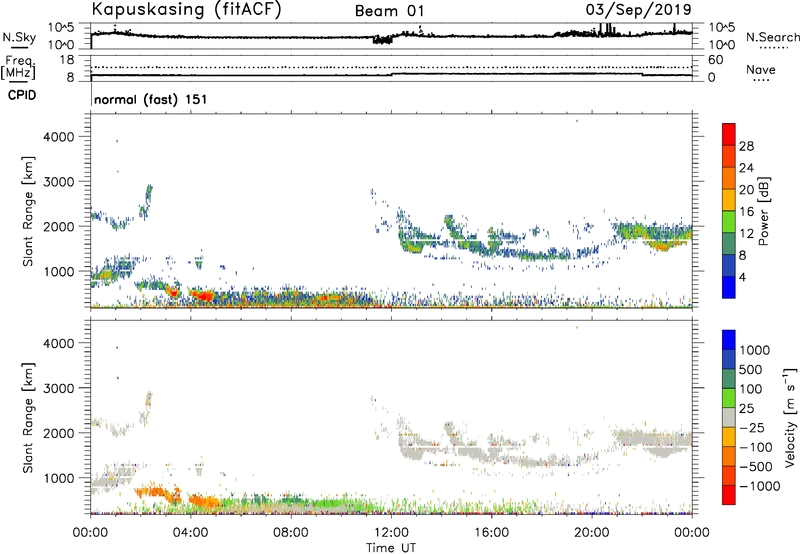Select the 100 label on velocity colorbar

751,389
